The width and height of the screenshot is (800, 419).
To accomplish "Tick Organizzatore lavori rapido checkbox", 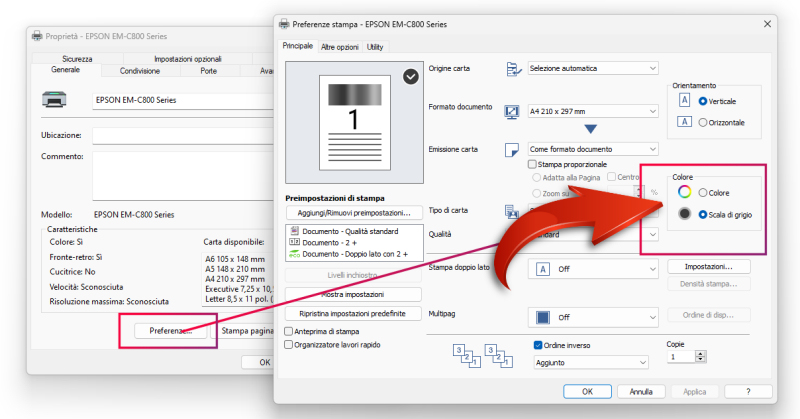I will coord(288,344).
